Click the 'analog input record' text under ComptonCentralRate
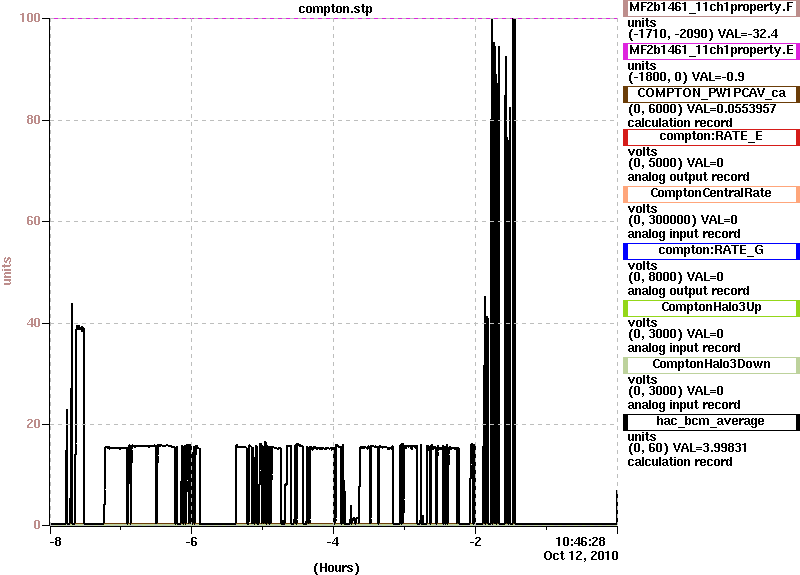This screenshot has width=800, height=575. tap(684, 234)
